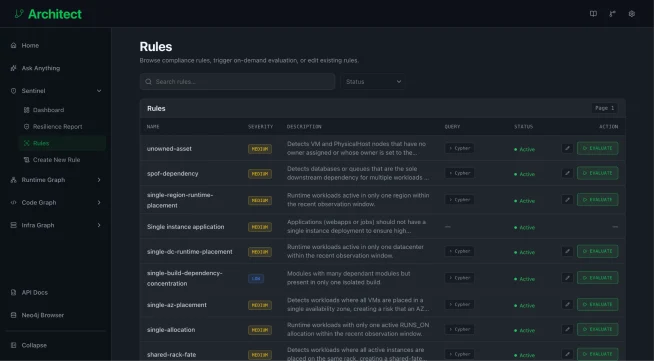This screenshot has height=361, width=654.
Task: Evaluate the single-allocation rule
Action: pyautogui.click(x=597, y=329)
